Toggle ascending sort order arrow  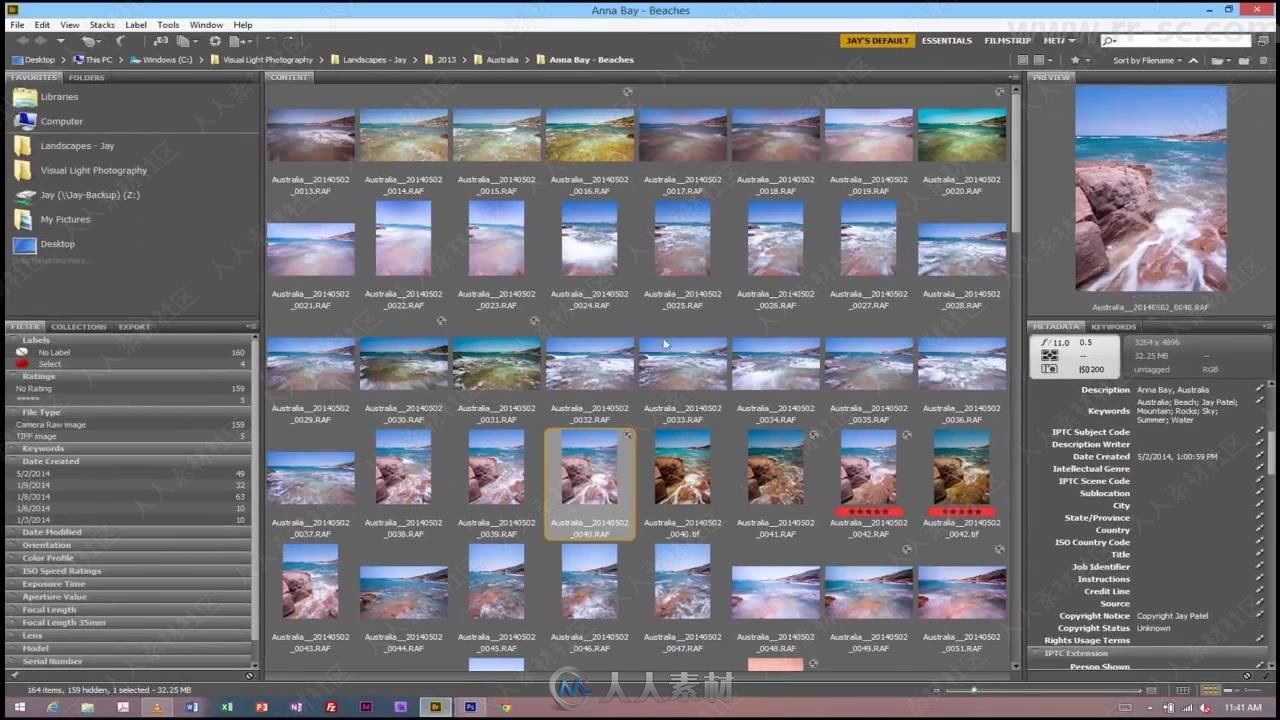coord(1193,61)
